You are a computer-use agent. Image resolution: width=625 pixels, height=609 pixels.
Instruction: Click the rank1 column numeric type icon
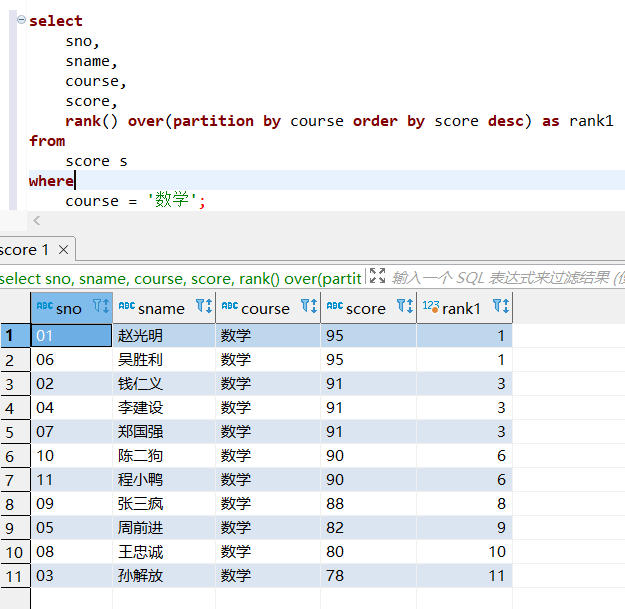(x=431, y=306)
